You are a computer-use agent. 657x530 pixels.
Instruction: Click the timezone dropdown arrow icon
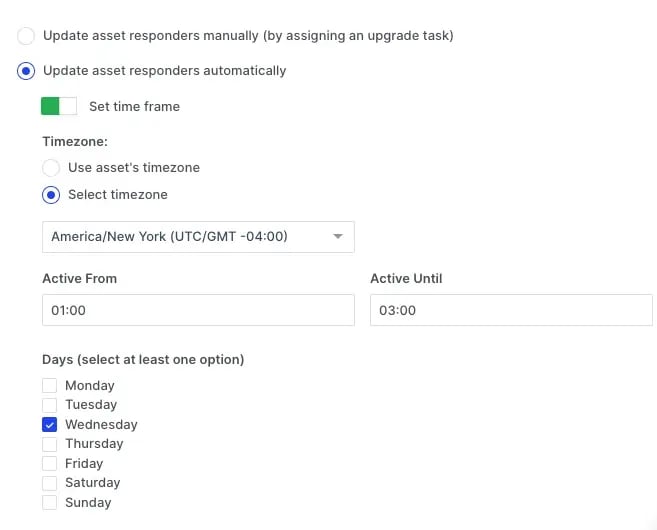pos(338,236)
